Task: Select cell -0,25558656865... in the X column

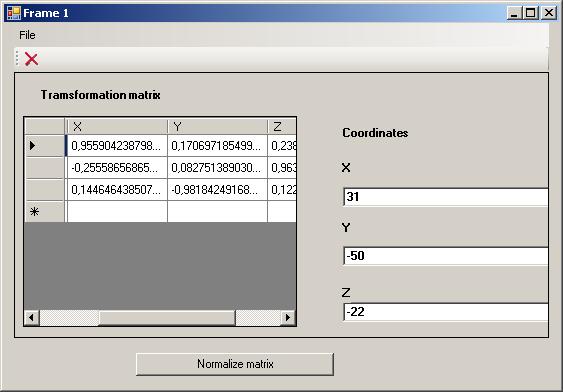Action: [x=117, y=168]
